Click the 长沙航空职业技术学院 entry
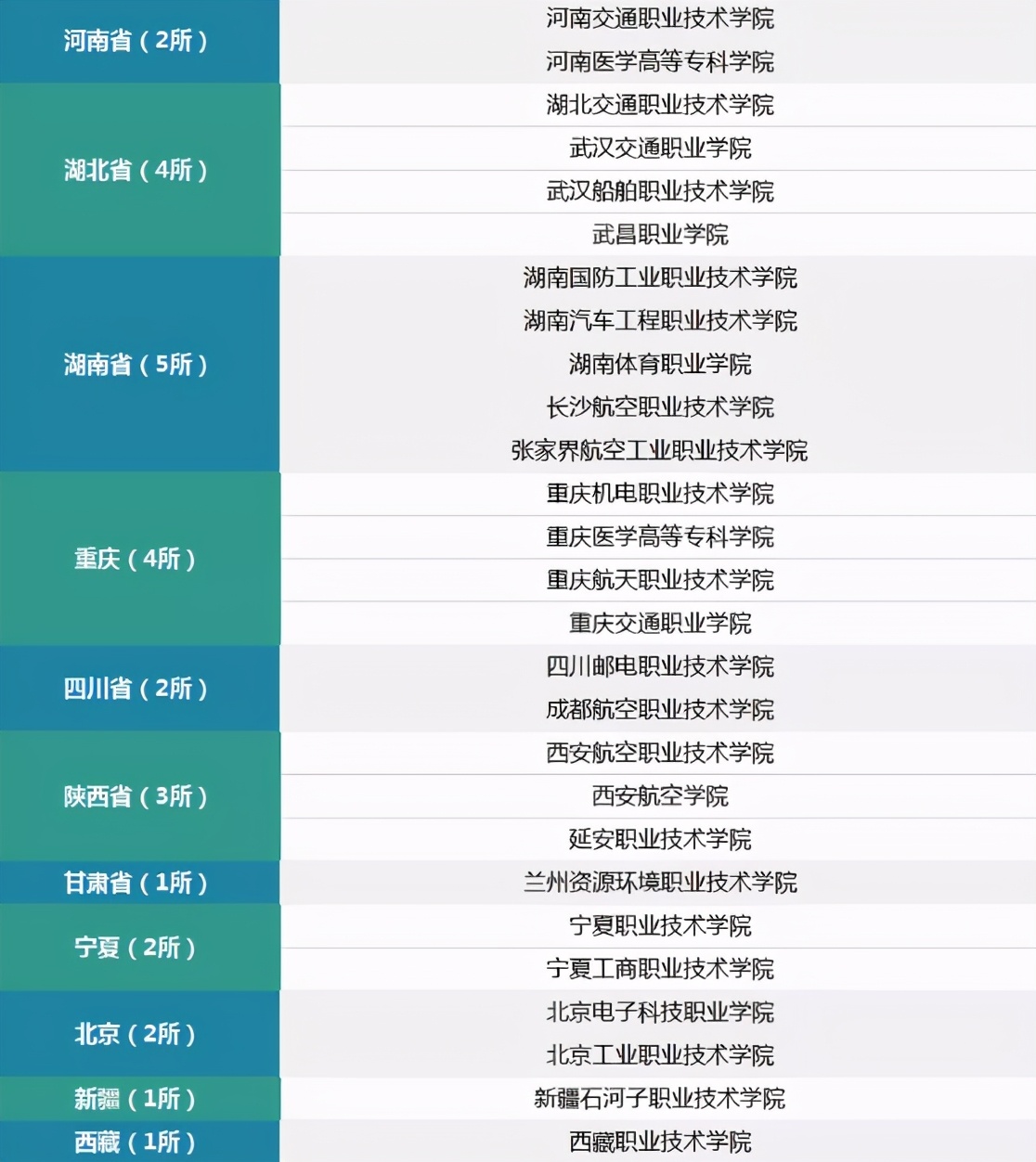1036x1162 pixels. click(659, 408)
